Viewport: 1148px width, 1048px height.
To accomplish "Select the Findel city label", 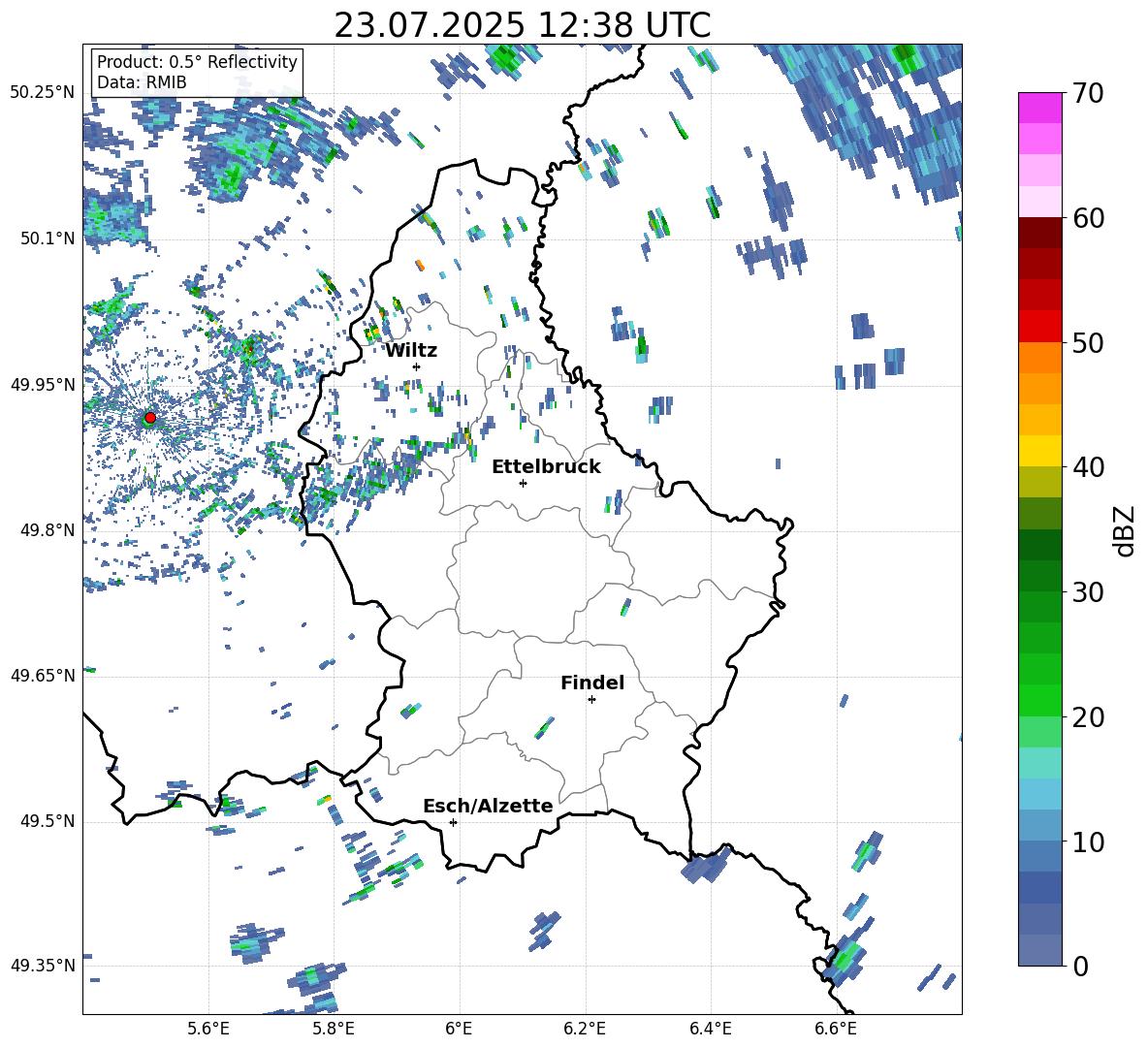I will [592, 683].
